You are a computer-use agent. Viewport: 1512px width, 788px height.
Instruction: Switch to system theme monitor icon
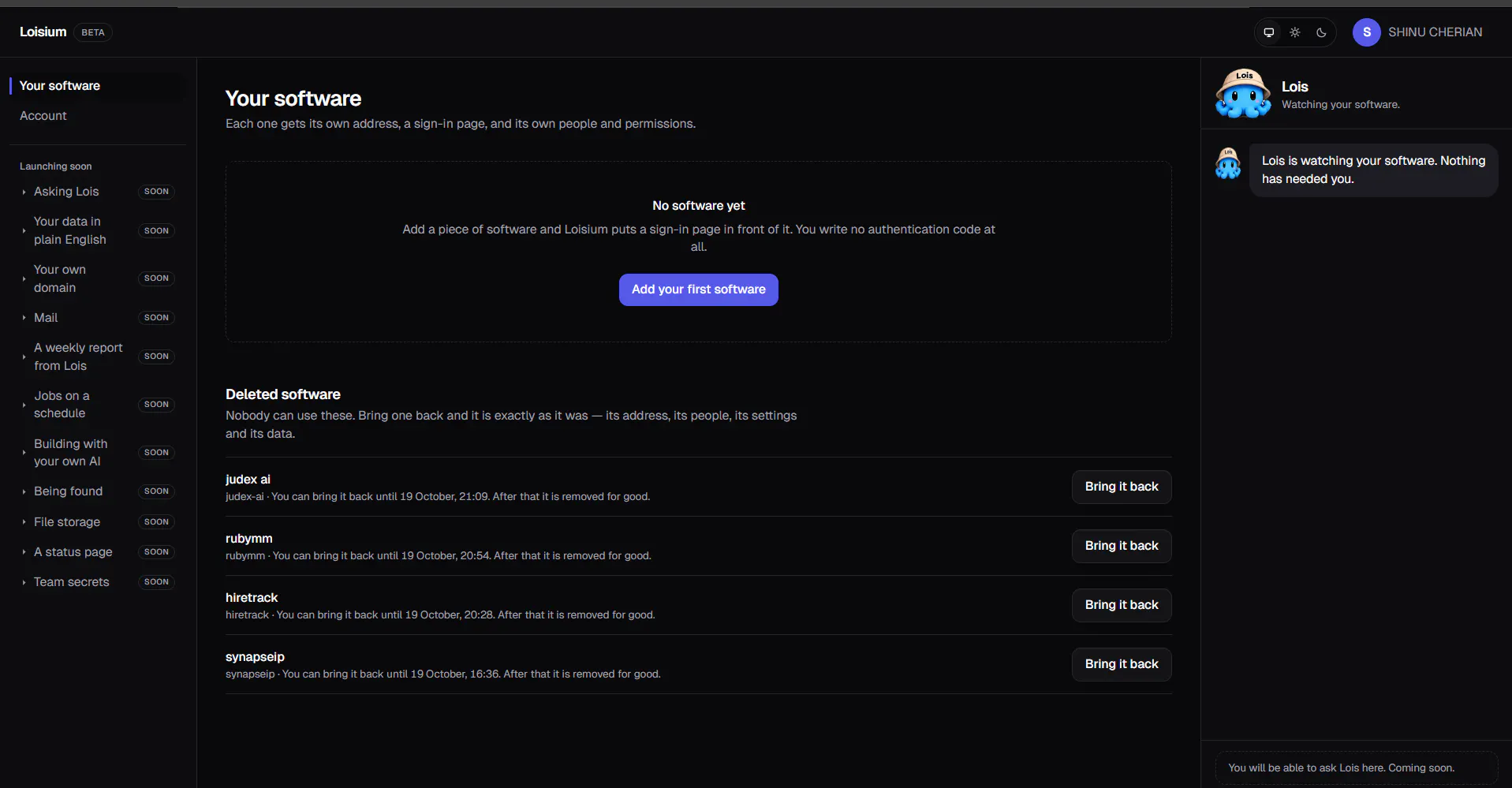pos(1269,32)
